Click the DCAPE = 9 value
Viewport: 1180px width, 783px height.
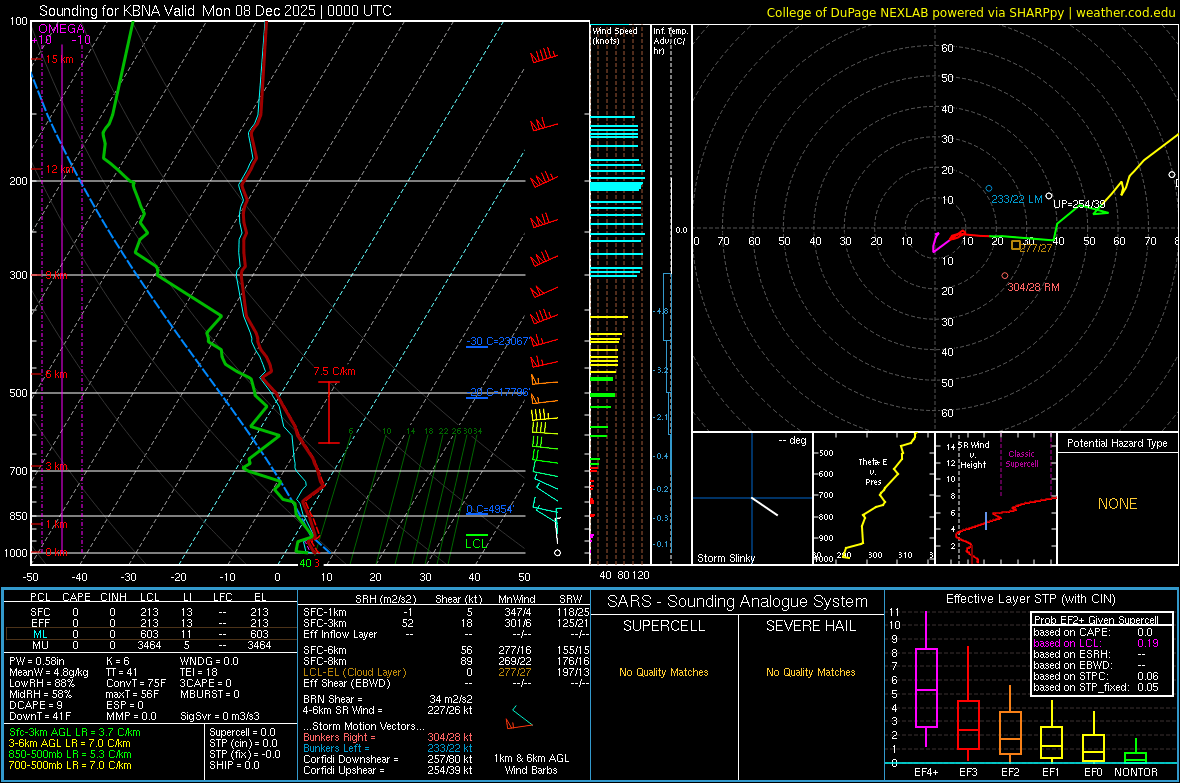coord(35,705)
